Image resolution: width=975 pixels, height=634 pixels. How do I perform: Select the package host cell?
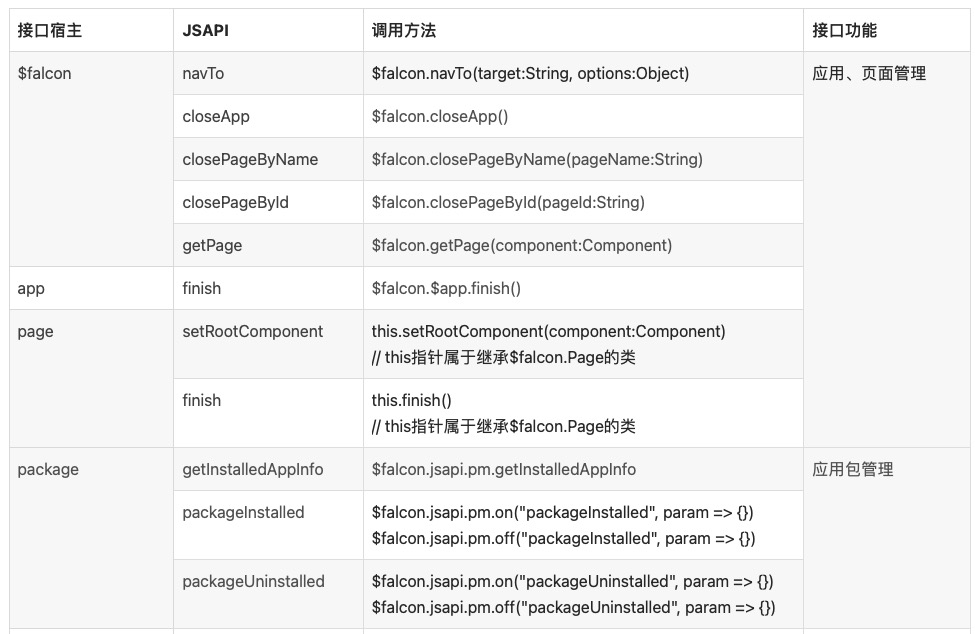click(x=48, y=469)
